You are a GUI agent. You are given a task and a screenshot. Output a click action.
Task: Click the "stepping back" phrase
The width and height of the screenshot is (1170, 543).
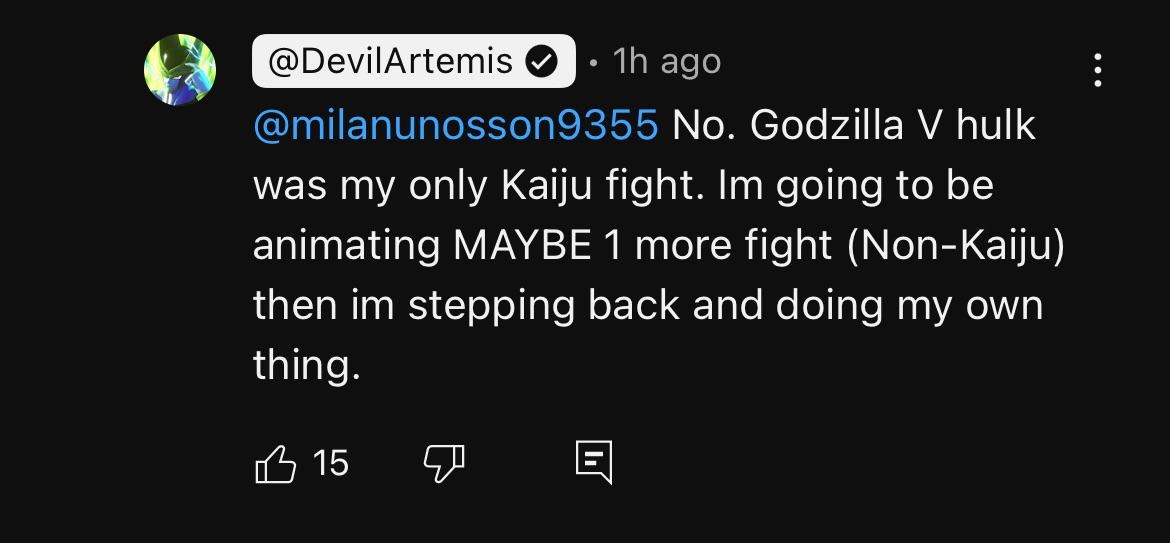point(546,305)
